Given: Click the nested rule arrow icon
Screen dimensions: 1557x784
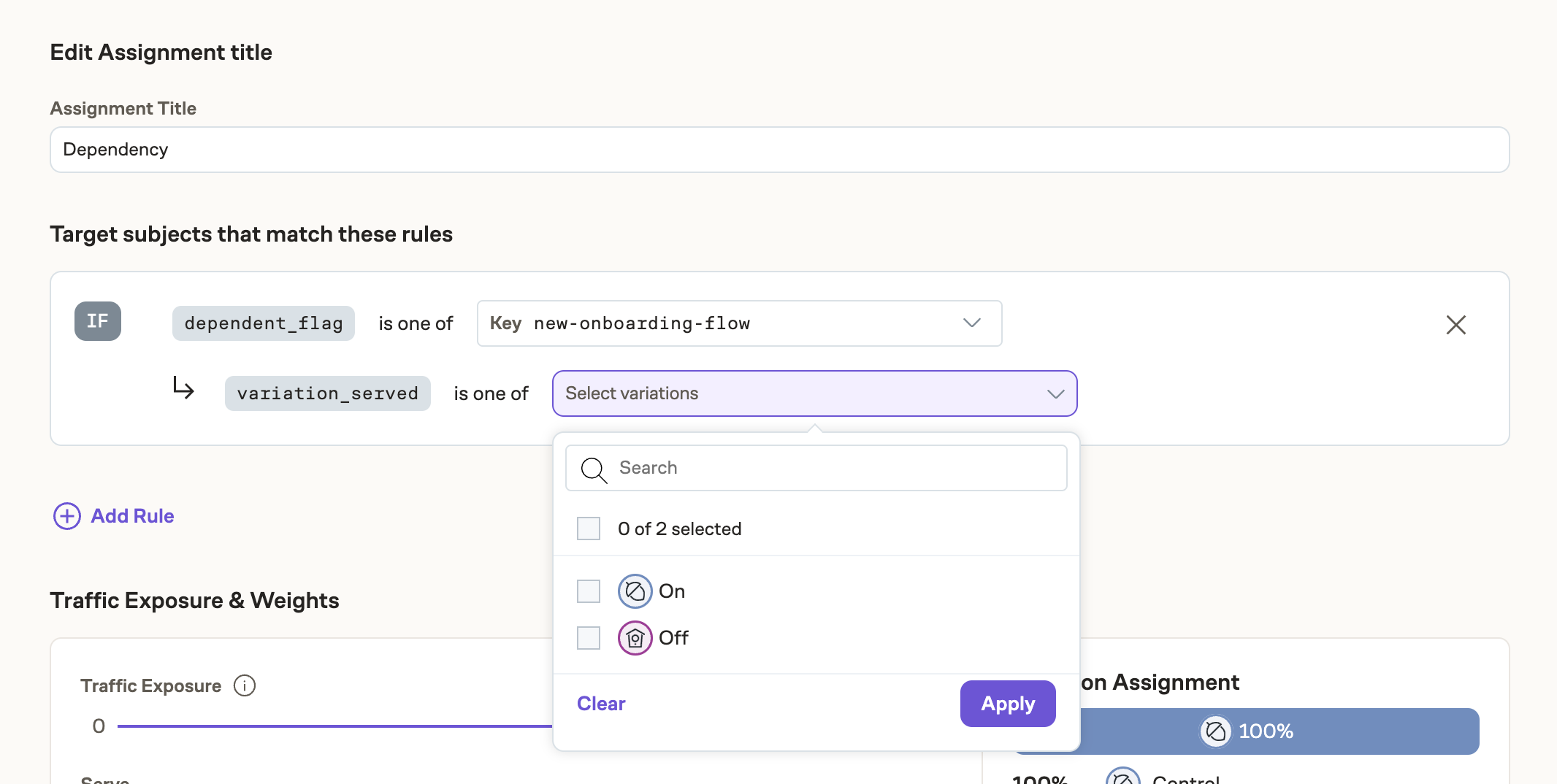Looking at the screenshot, I should pos(184,389).
